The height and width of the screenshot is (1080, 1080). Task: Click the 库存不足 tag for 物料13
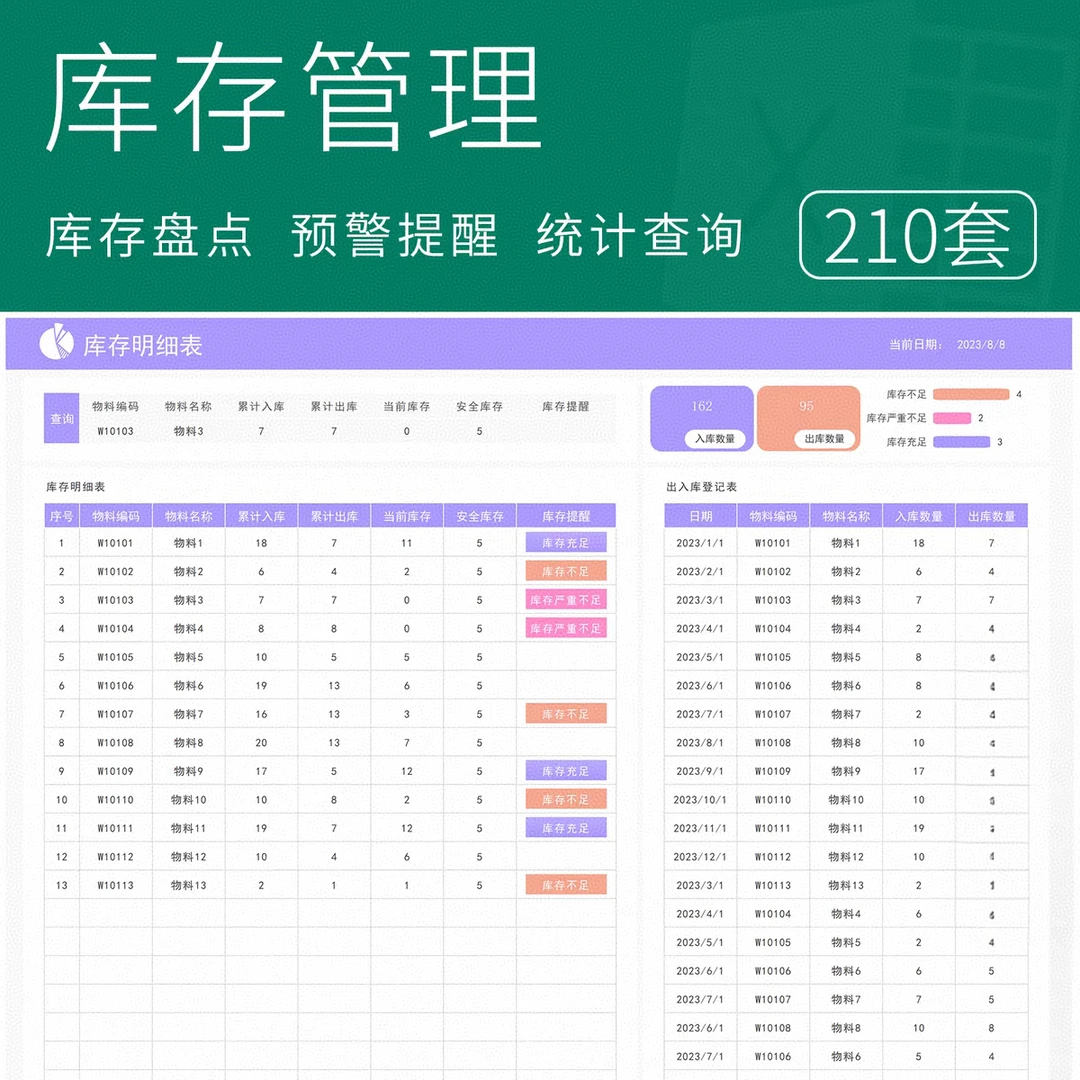coord(566,885)
